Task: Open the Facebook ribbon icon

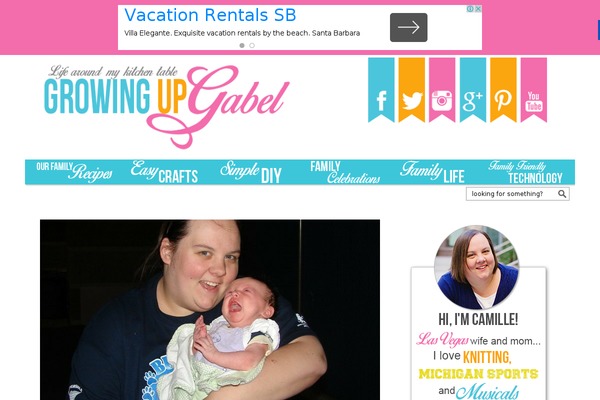Action: click(x=381, y=90)
